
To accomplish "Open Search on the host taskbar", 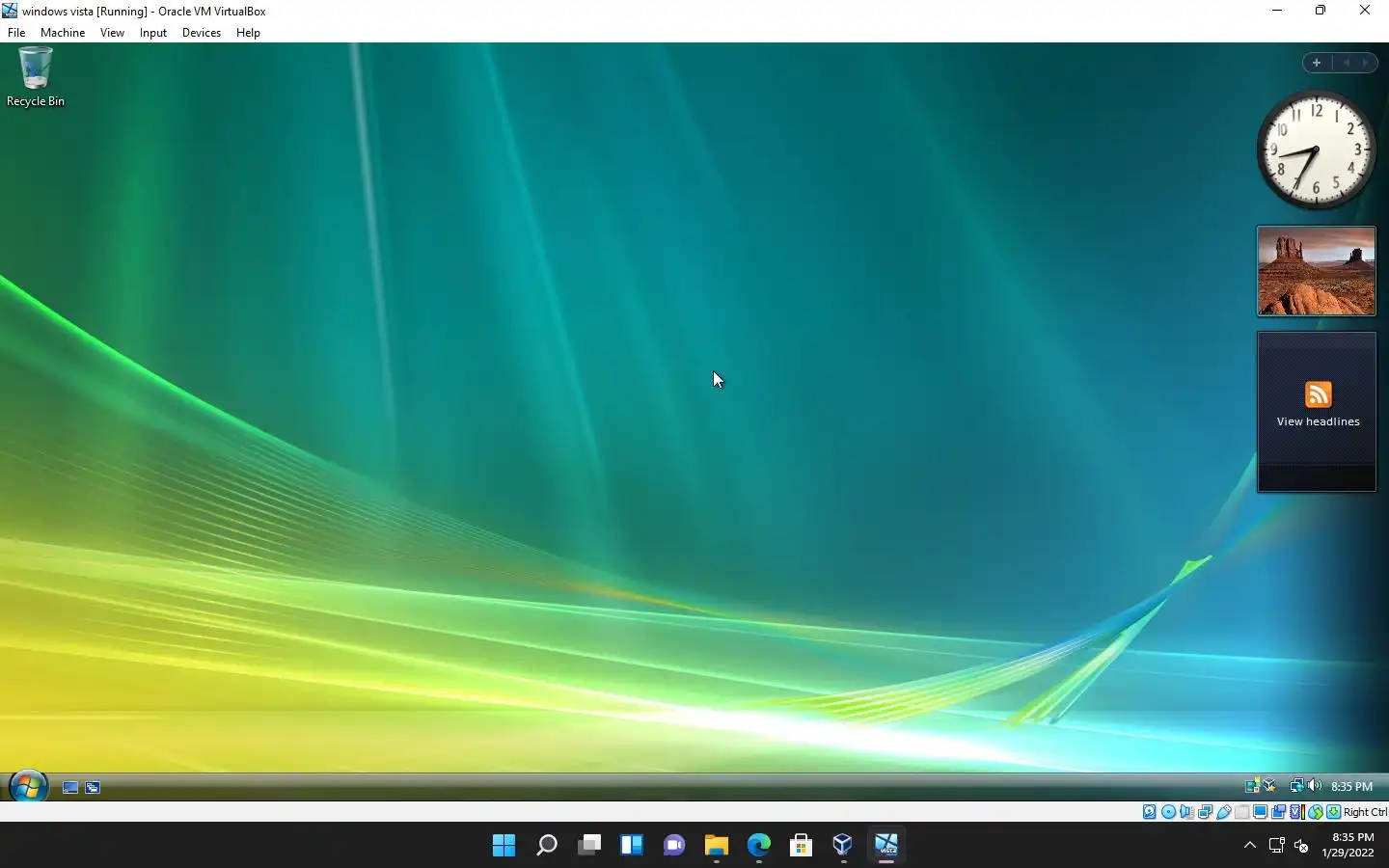I will tap(546, 845).
